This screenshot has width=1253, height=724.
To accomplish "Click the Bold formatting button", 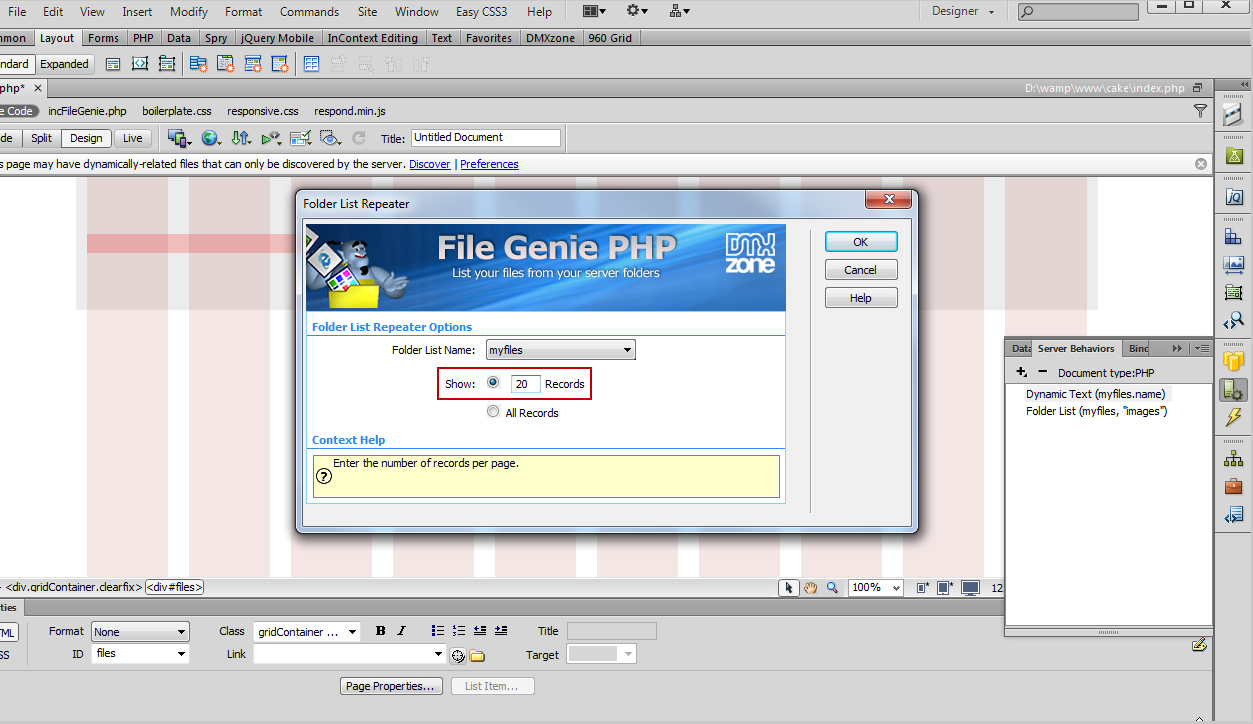I will click(x=380, y=631).
